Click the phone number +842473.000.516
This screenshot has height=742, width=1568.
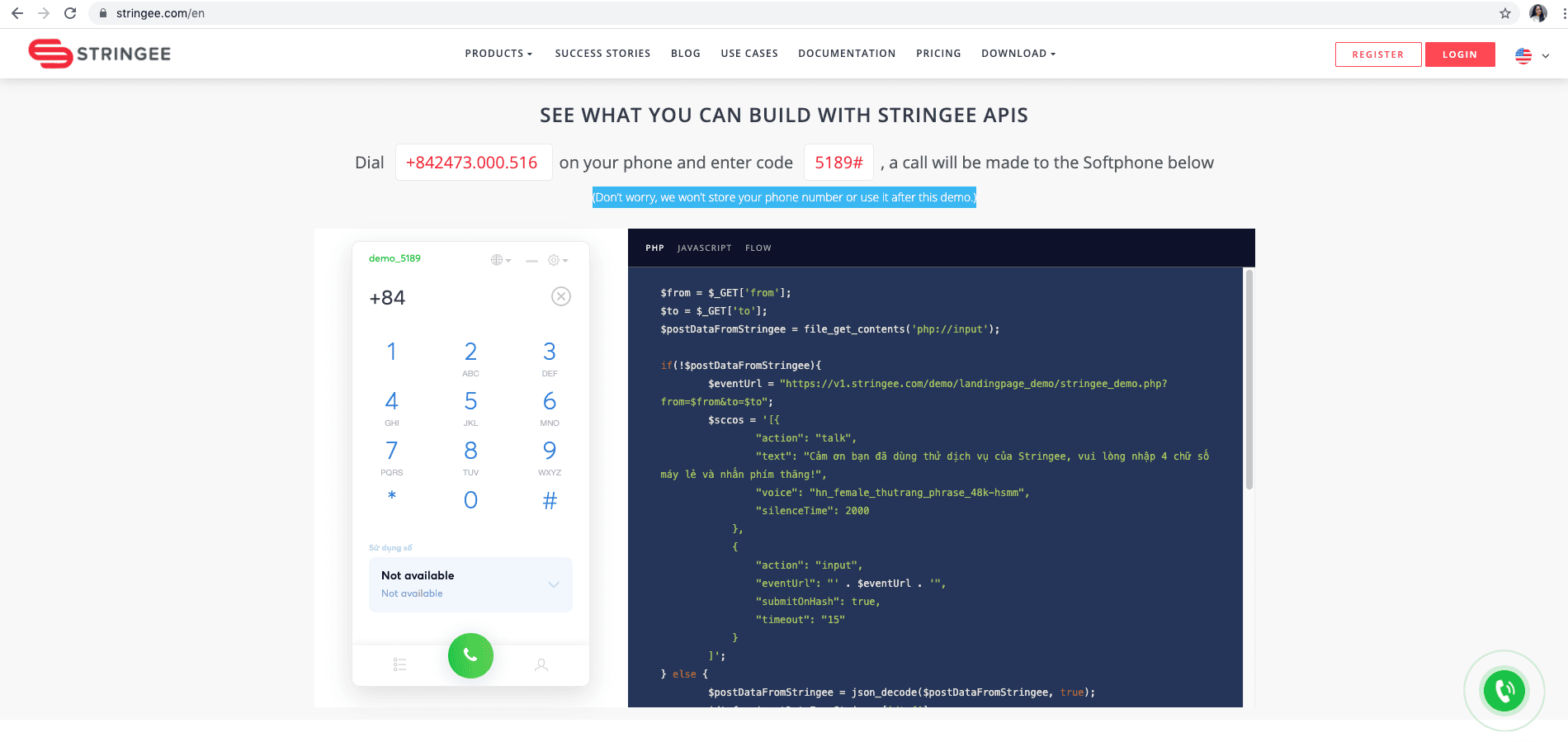pos(472,163)
